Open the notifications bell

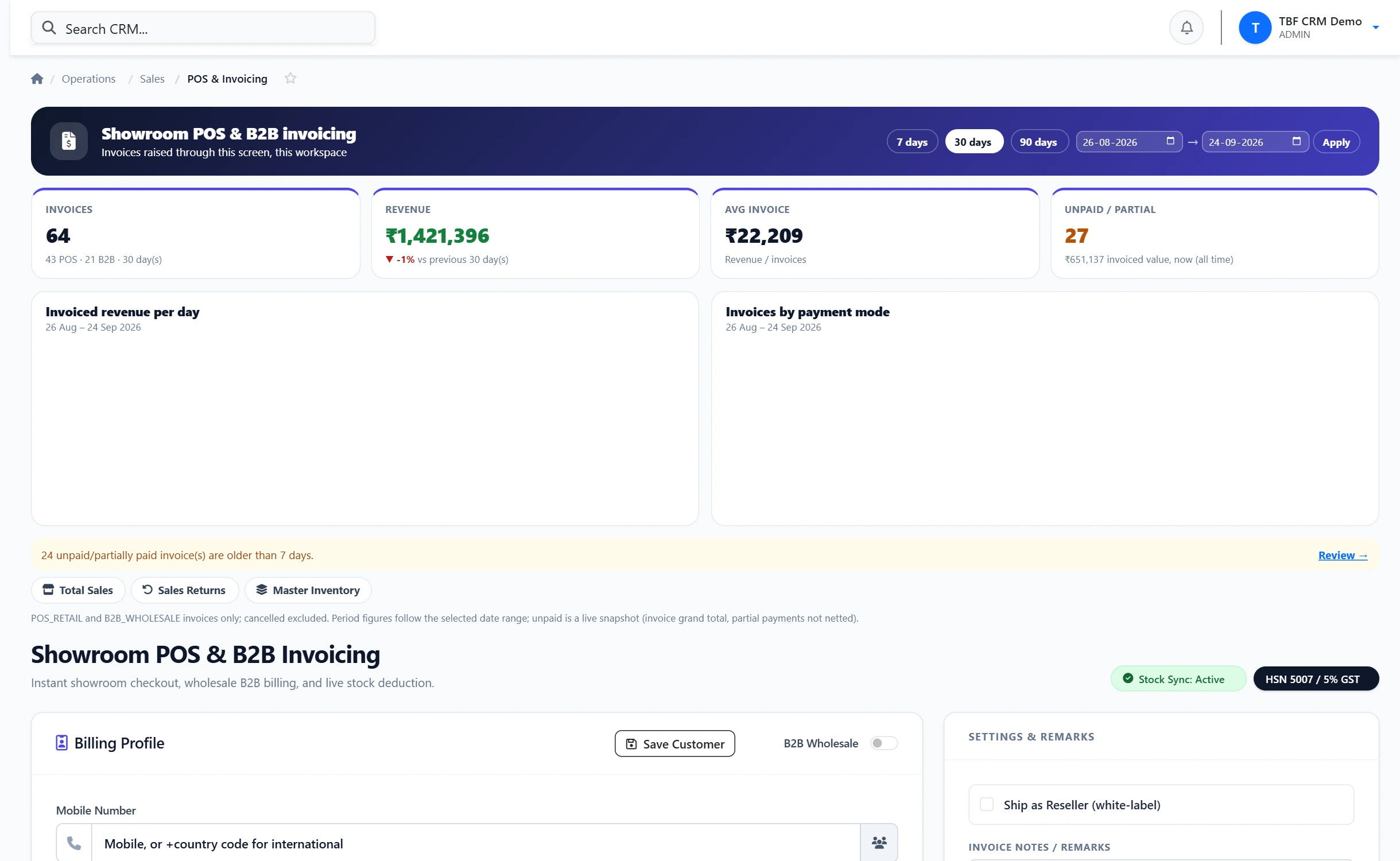tap(1186, 28)
